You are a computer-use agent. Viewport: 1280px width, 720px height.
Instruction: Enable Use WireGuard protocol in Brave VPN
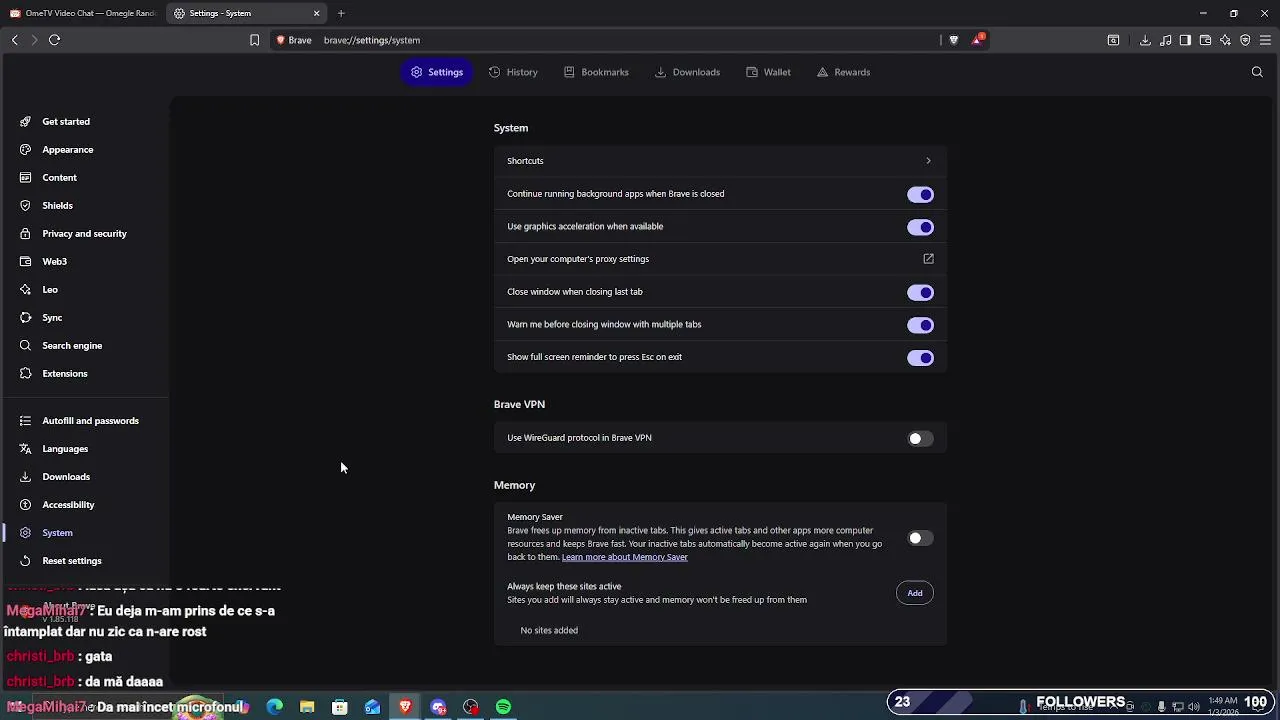point(920,438)
